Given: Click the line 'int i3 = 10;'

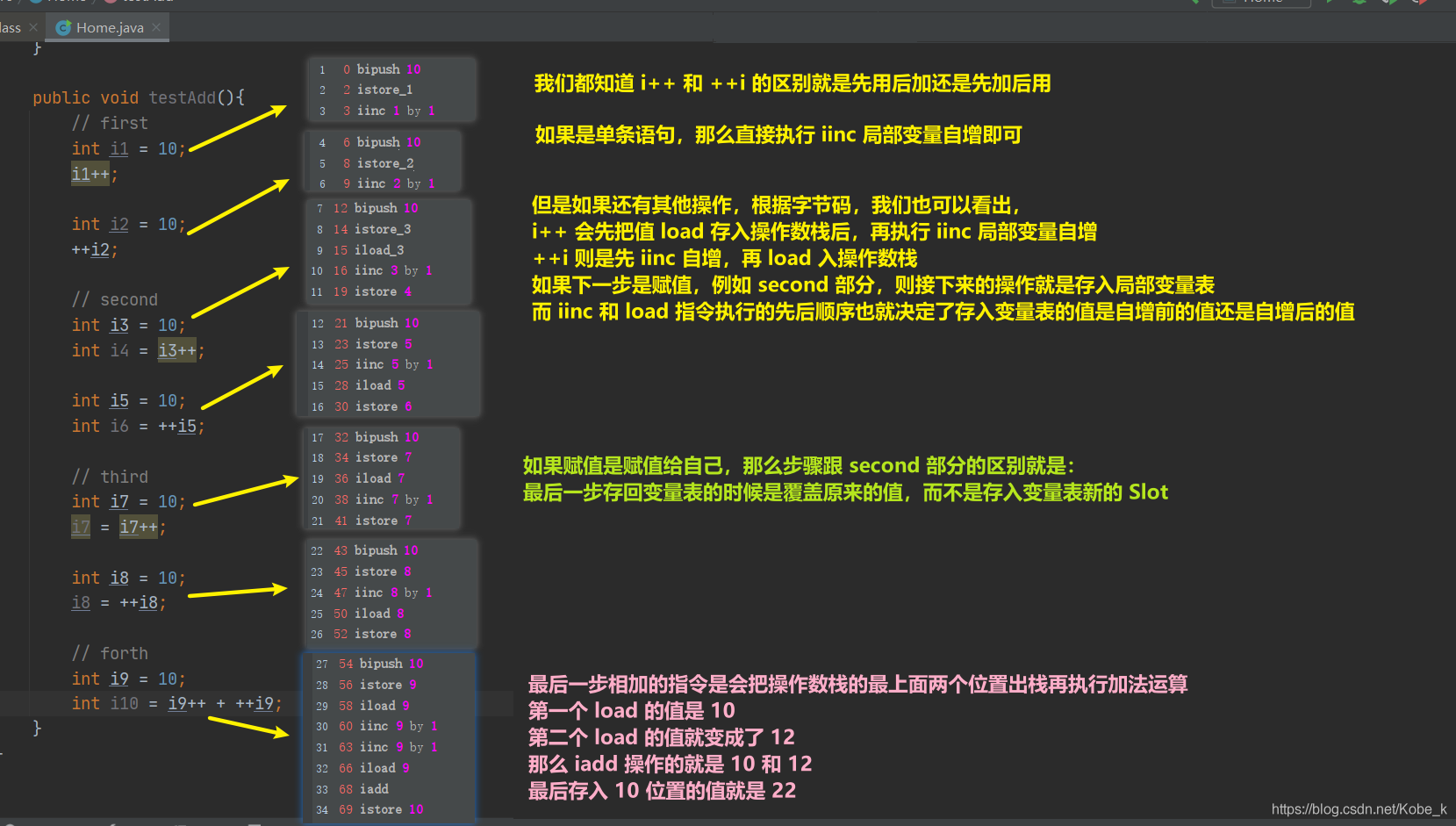Looking at the screenshot, I should (x=129, y=325).
